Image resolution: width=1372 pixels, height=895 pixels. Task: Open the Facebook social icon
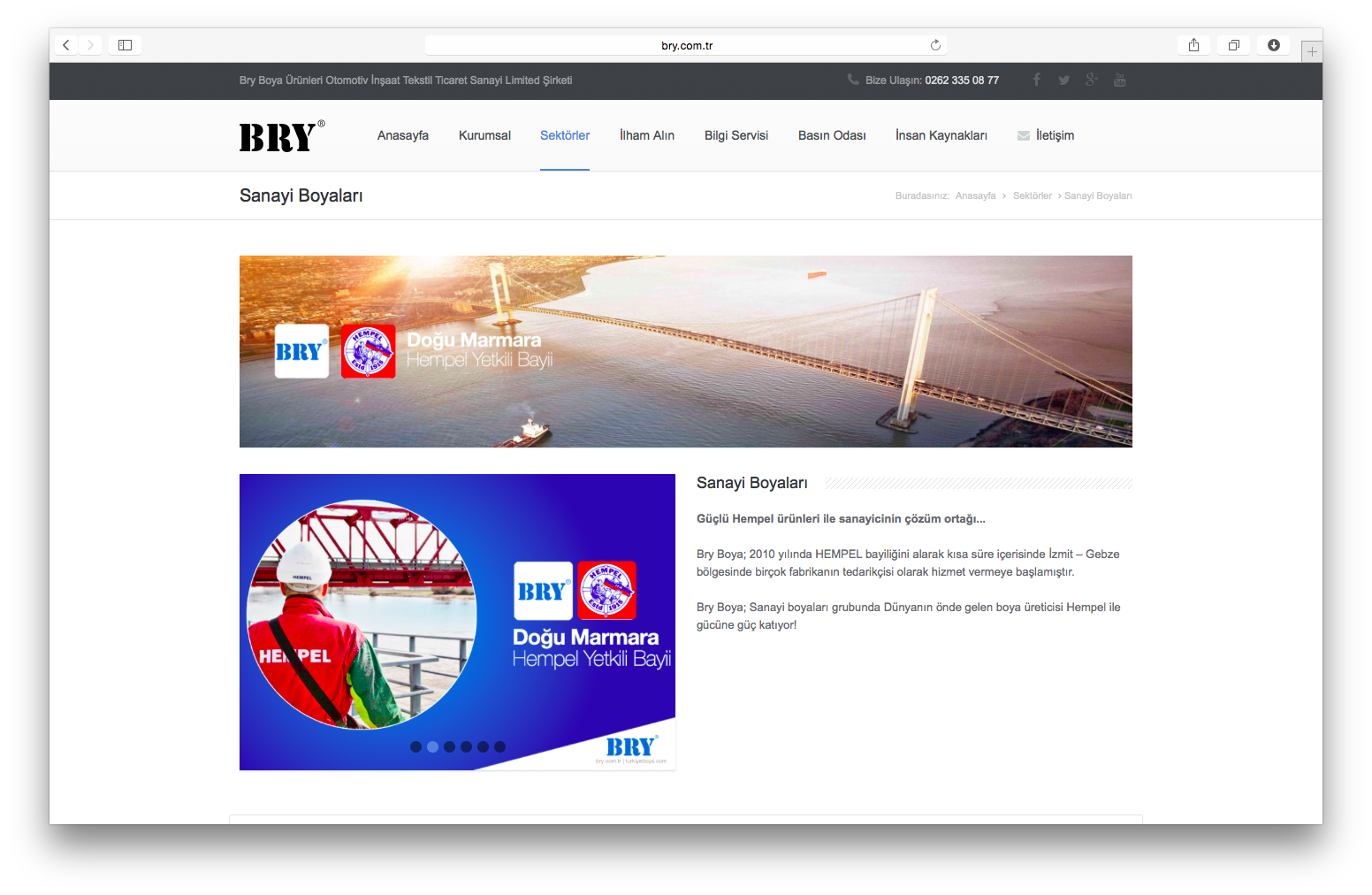point(1037,80)
